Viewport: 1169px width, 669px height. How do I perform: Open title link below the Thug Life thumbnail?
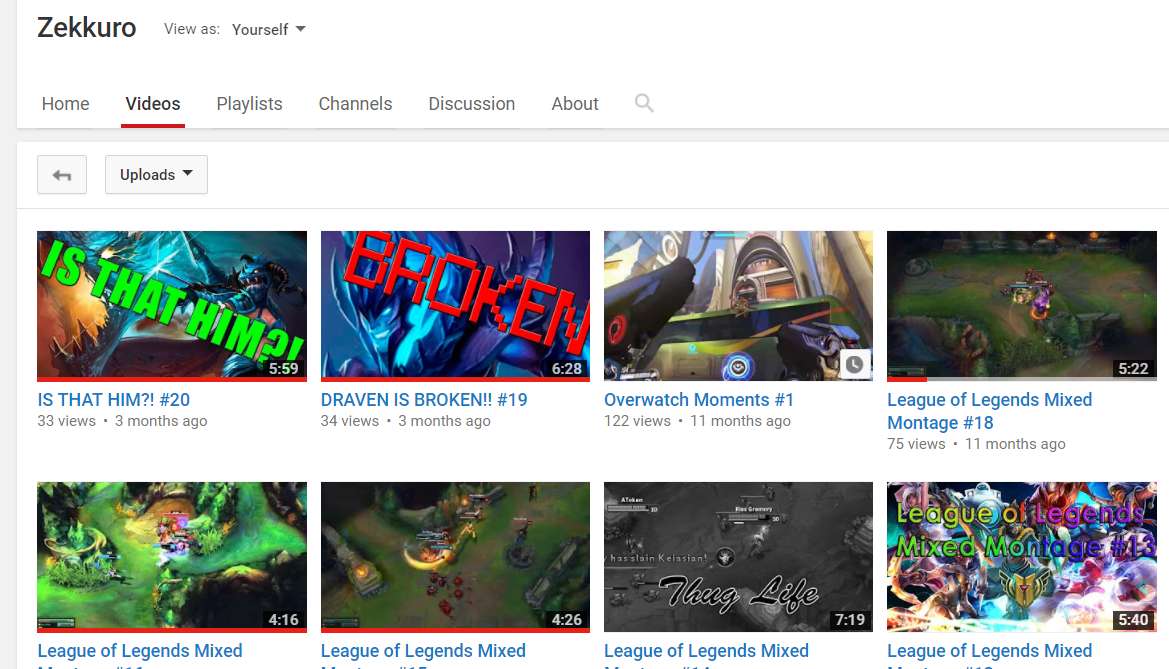pyautogui.click(x=707, y=654)
